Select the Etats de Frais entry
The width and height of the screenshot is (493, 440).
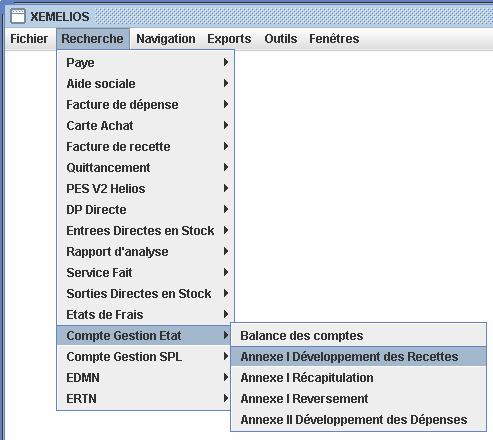(146, 314)
